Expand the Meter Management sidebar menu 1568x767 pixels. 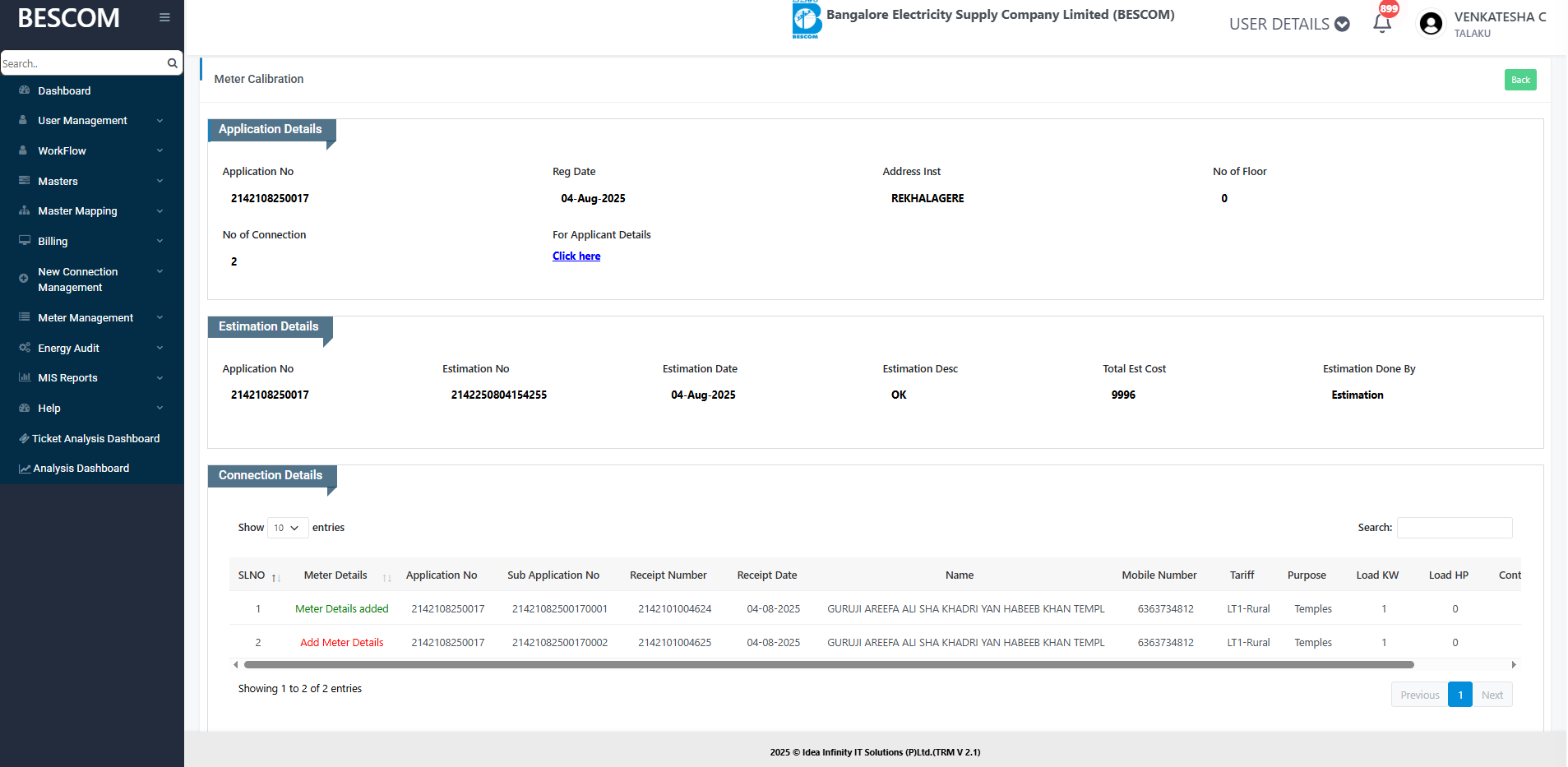tap(86, 318)
